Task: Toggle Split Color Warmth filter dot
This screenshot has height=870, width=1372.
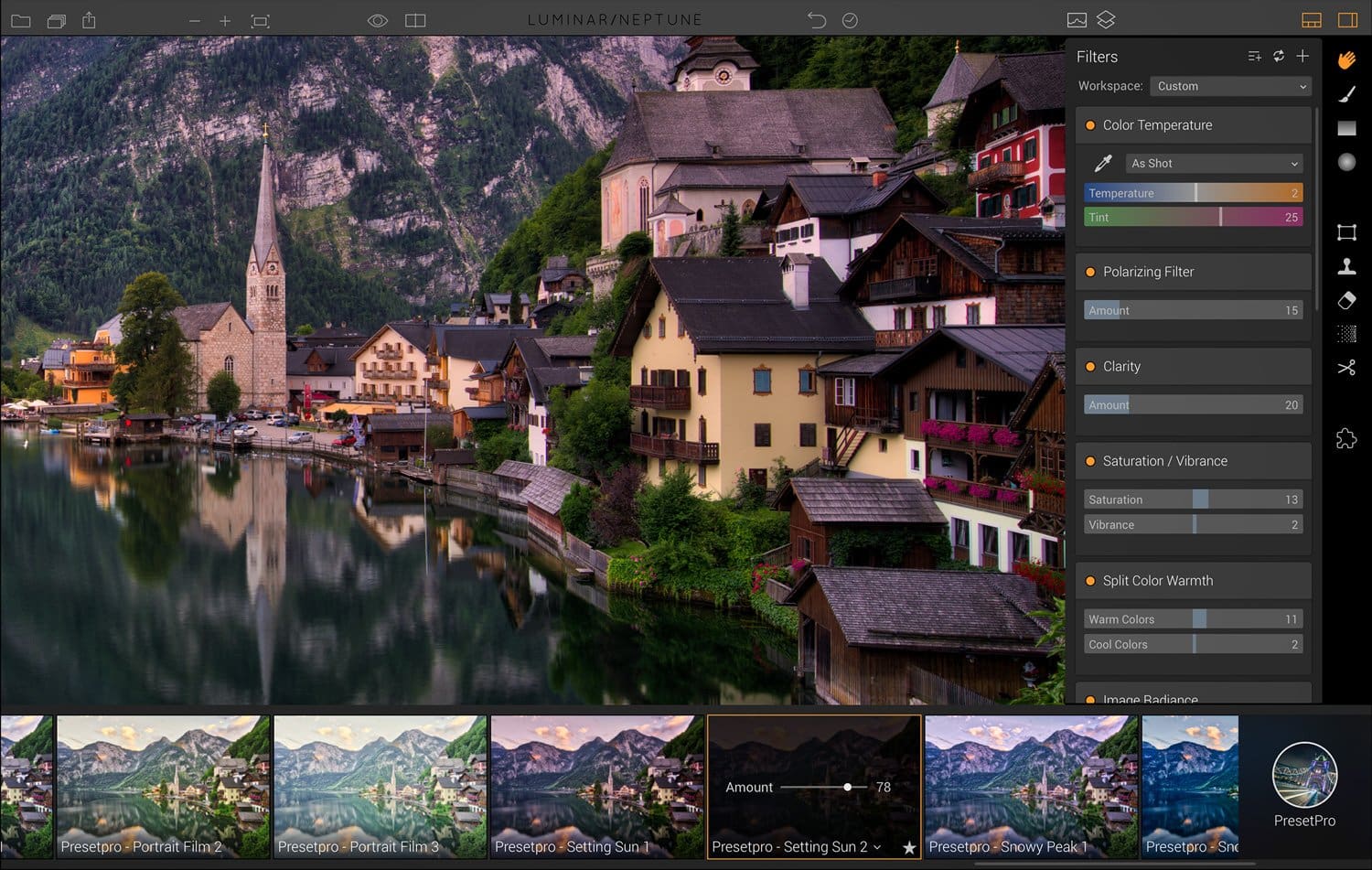Action: click(1090, 581)
